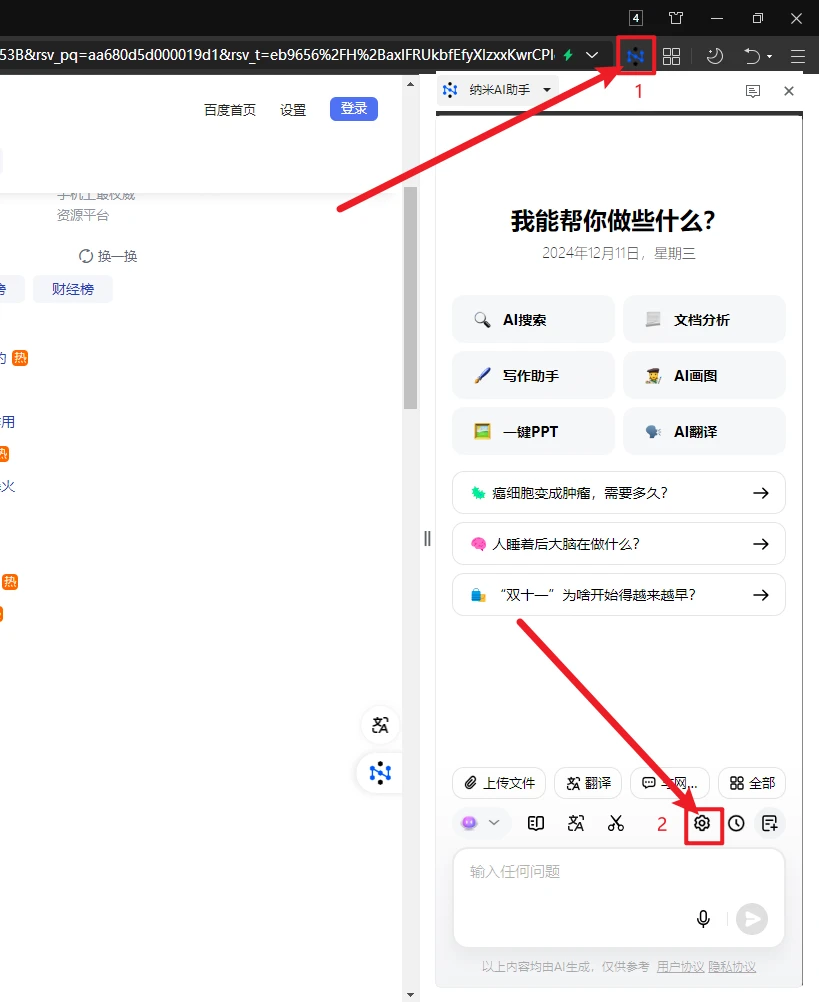The height and width of the screenshot is (1002, 819).
Task: Open the Nano AI assistant toolbar icon
Action: pos(636,56)
